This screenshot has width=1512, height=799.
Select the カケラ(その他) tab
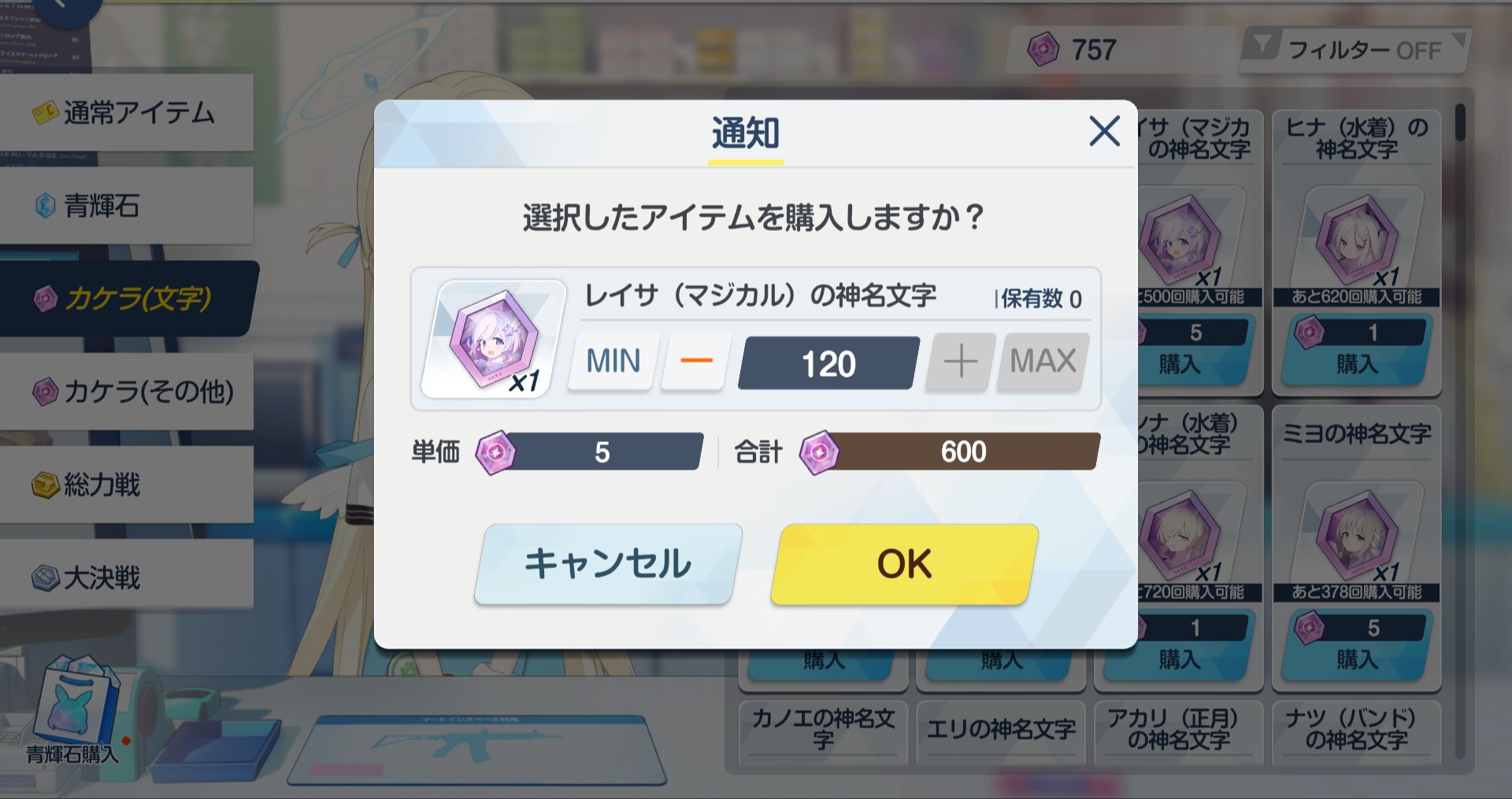126,392
